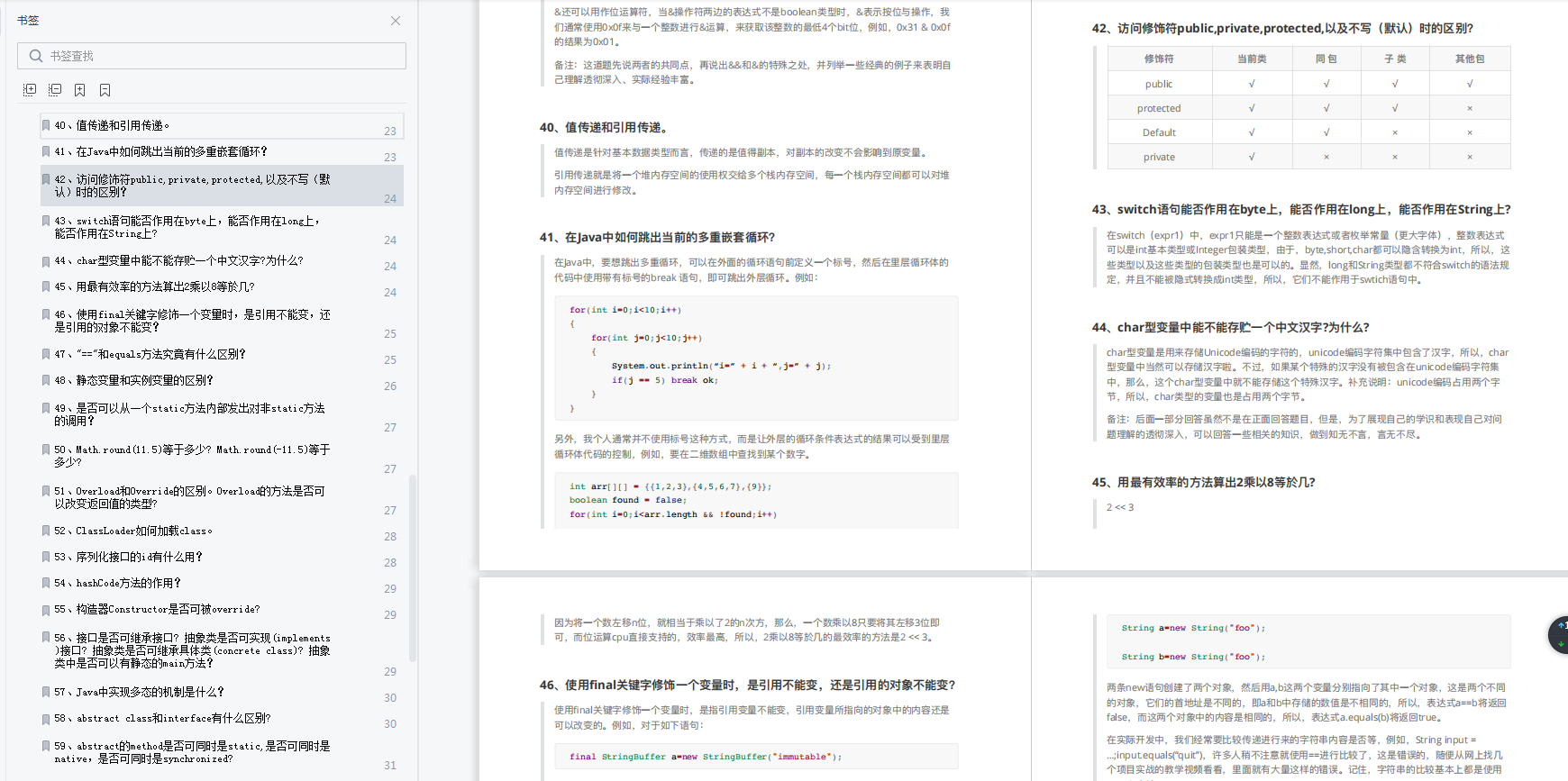
Task: Open bookmark 53、序列化接口的id有什么用
Action: click(222, 557)
